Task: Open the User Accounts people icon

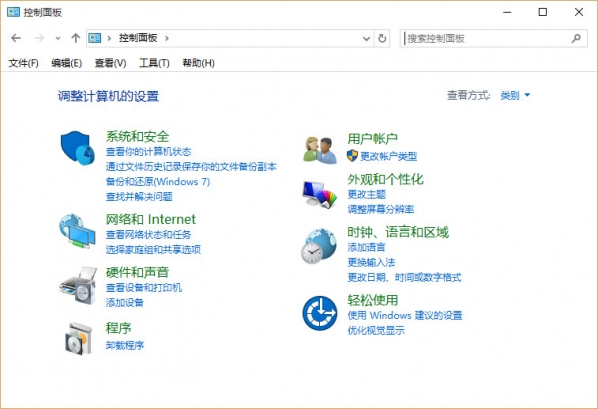Action: pyautogui.click(x=320, y=150)
